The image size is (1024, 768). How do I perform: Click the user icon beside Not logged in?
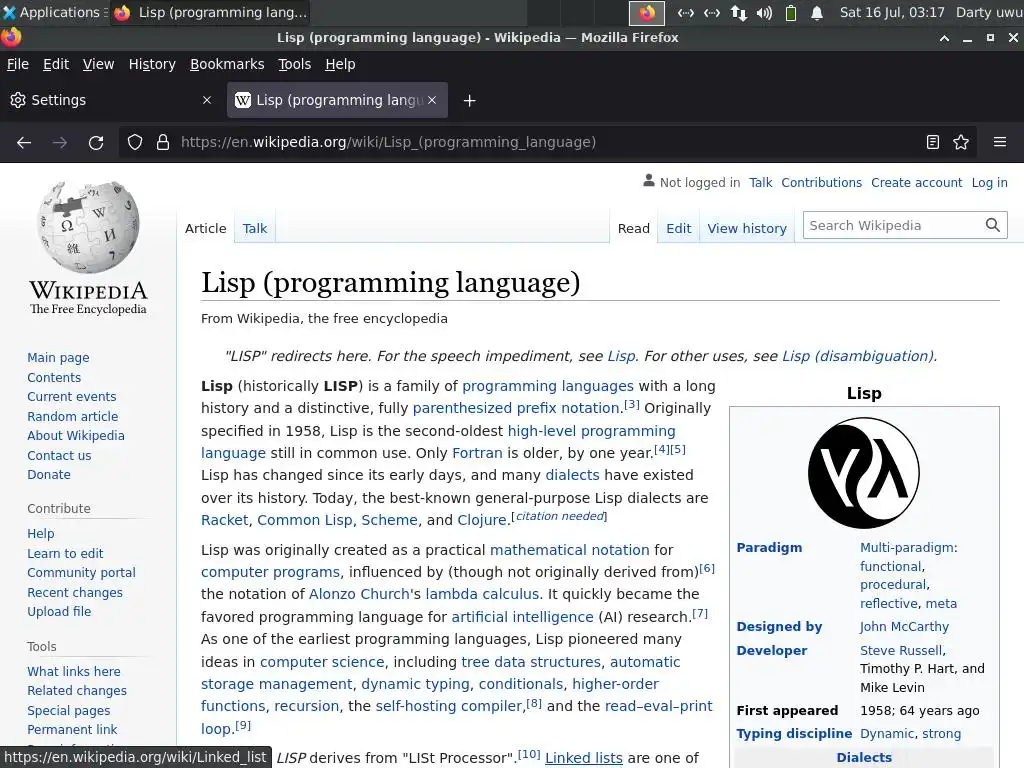pos(648,181)
